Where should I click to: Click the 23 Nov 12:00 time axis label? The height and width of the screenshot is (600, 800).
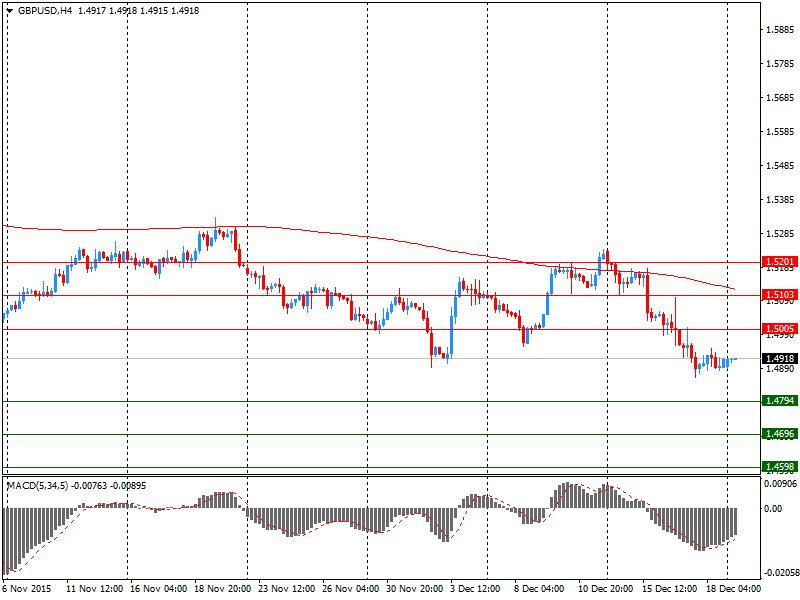tap(287, 589)
